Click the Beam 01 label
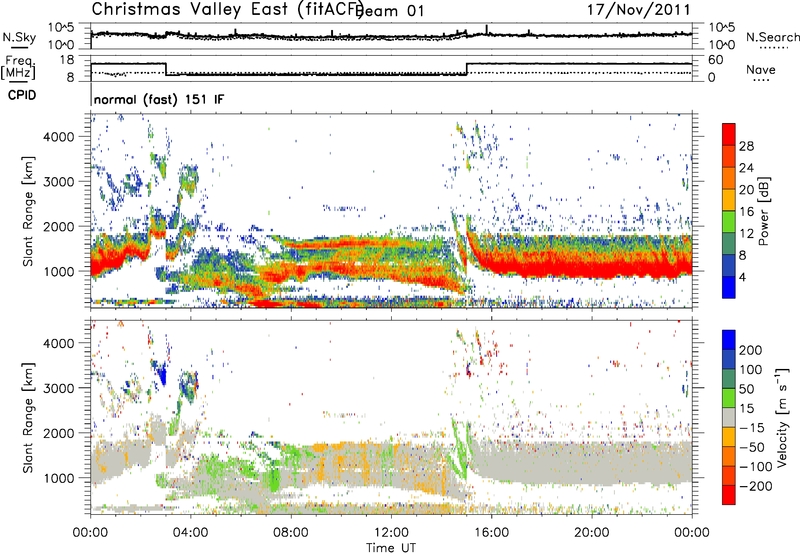Image resolution: width=800 pixels, height=554 pixels. tap(389, 11)
